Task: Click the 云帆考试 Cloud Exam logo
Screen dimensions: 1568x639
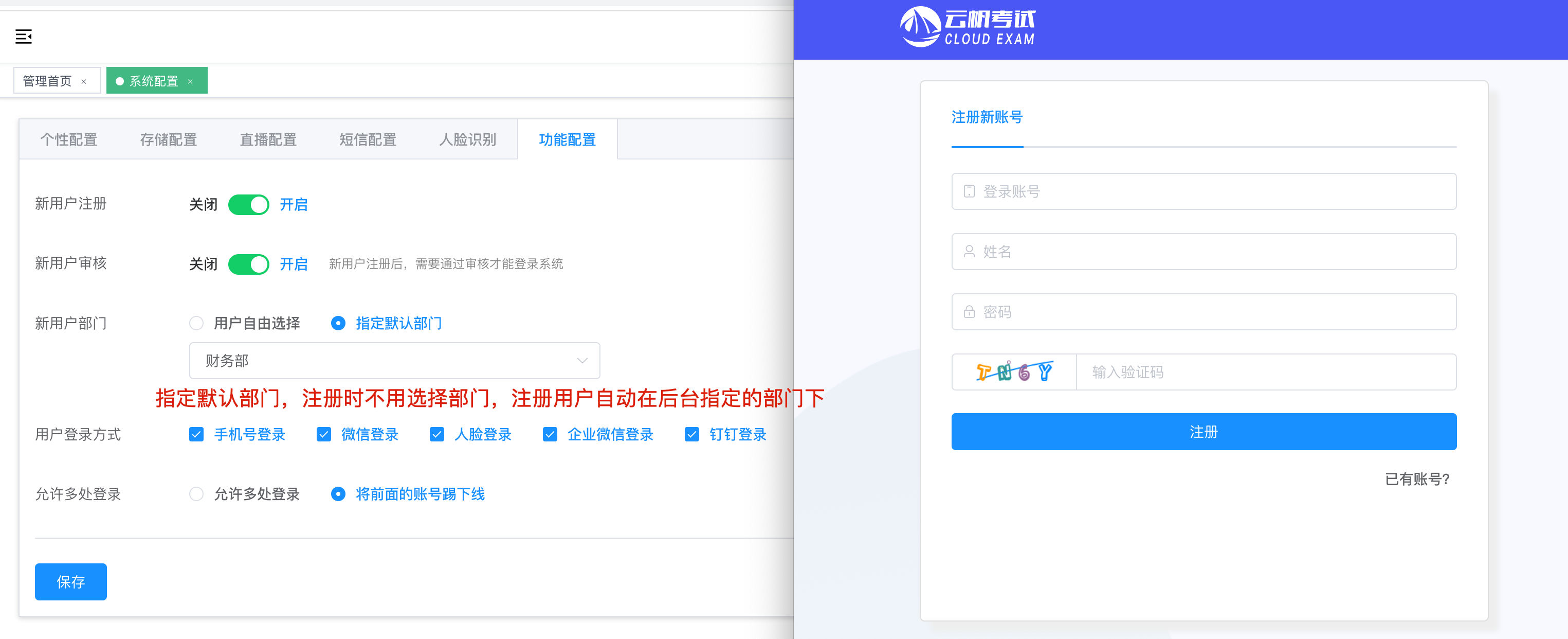Action: pyautogui.click(x=968, y=27)
